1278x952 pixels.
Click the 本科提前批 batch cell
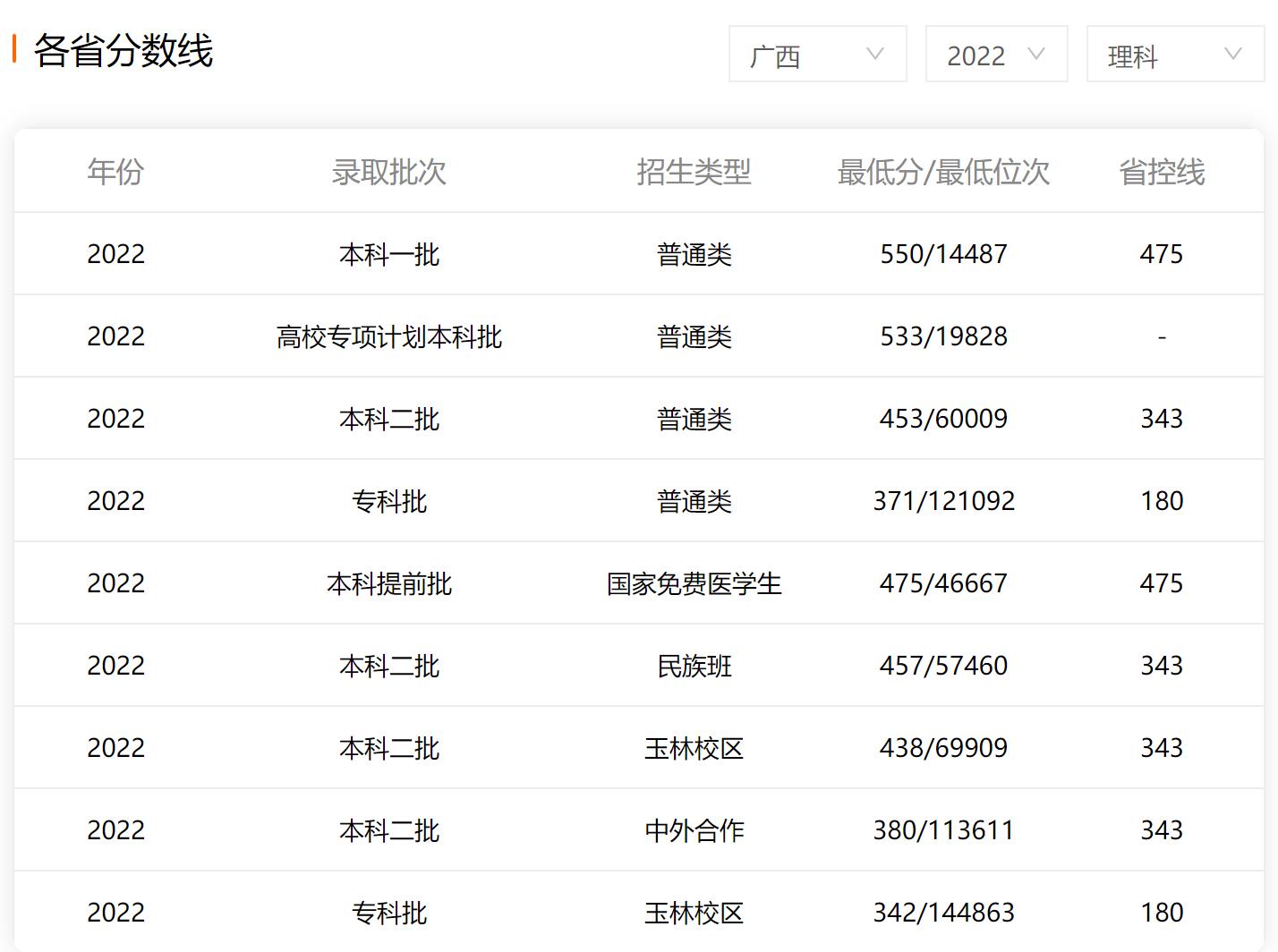point(388,583)
